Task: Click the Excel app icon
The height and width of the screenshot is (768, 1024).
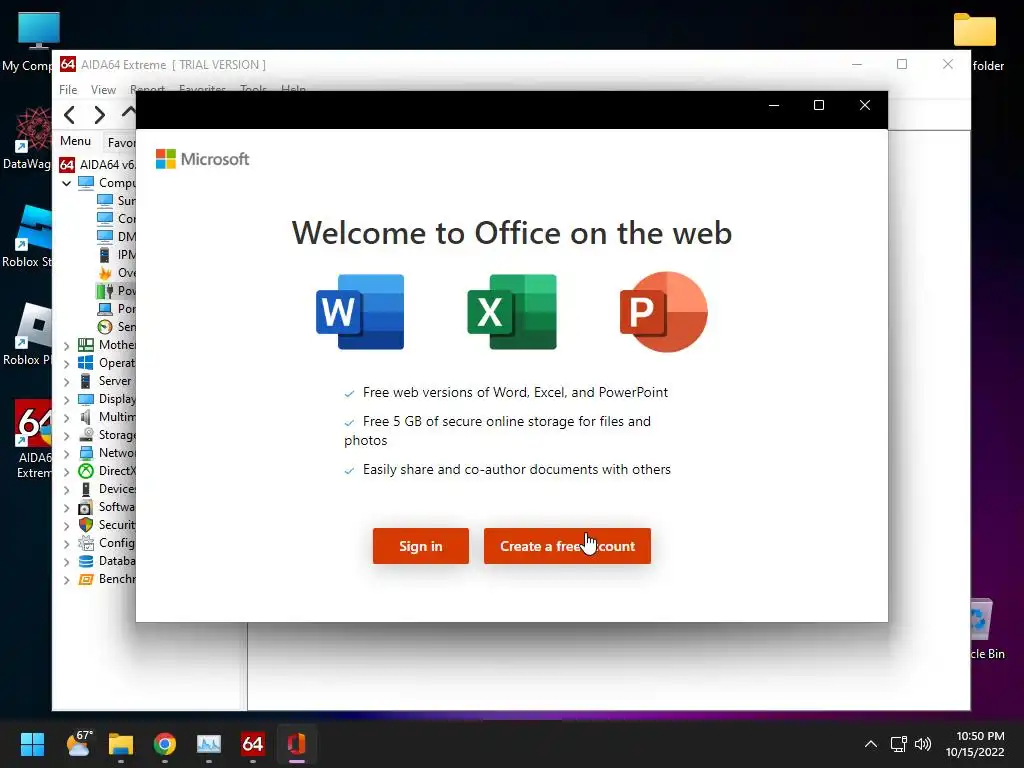Action: (x=512, y=312)
